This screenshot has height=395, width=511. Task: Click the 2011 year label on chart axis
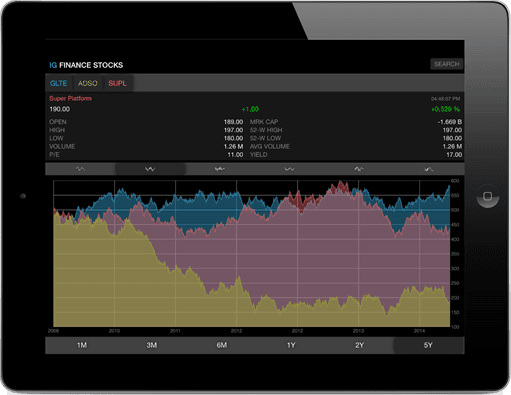point(175,331)
